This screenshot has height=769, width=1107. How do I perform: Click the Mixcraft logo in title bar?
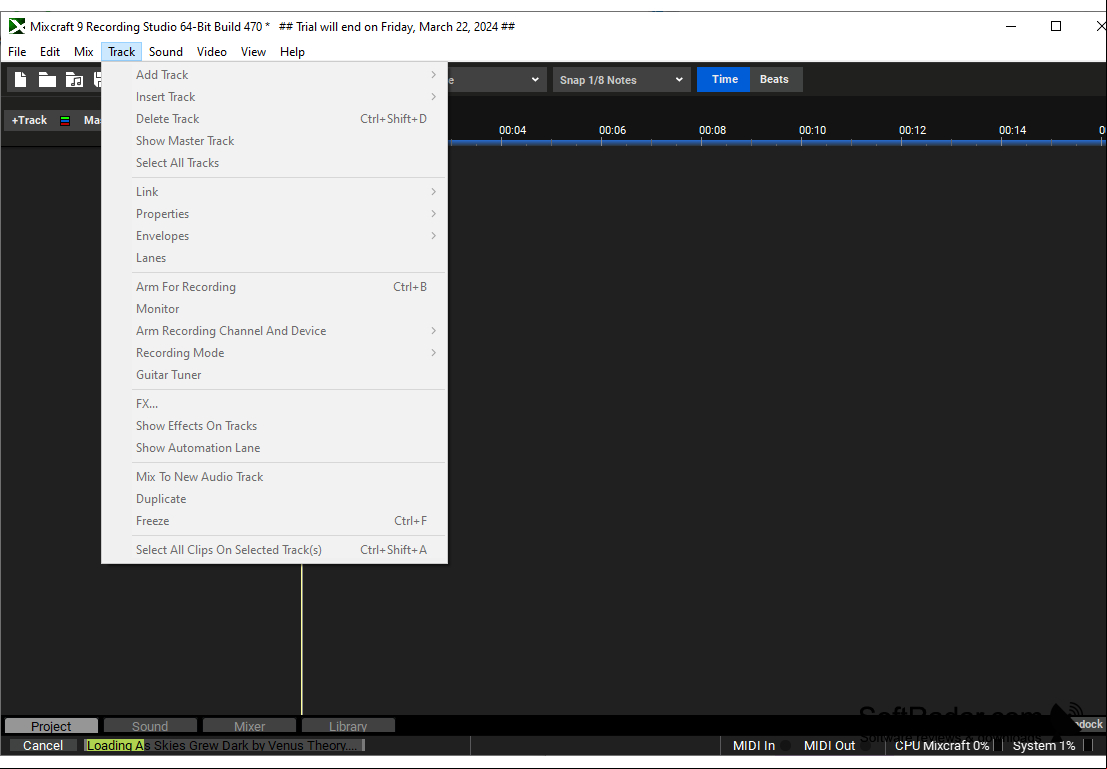17,27
